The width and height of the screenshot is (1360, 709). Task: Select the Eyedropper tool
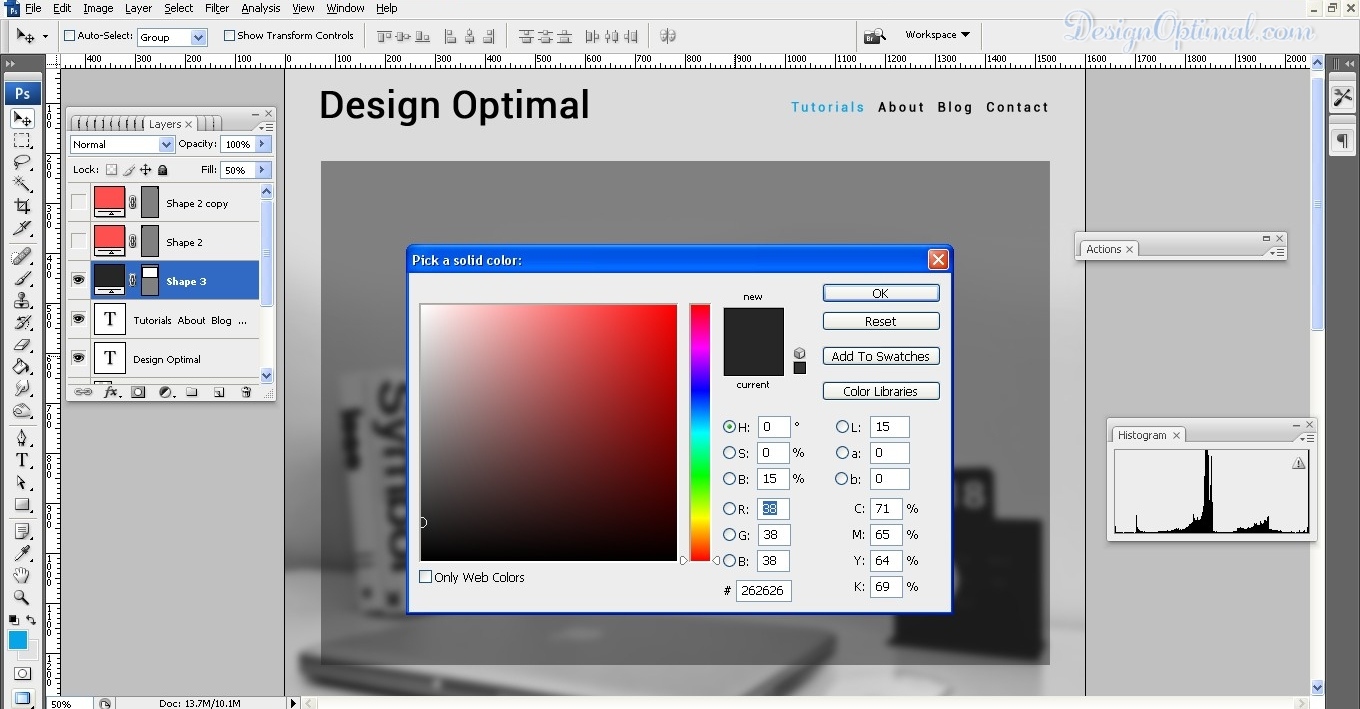(x=22, y=554)
